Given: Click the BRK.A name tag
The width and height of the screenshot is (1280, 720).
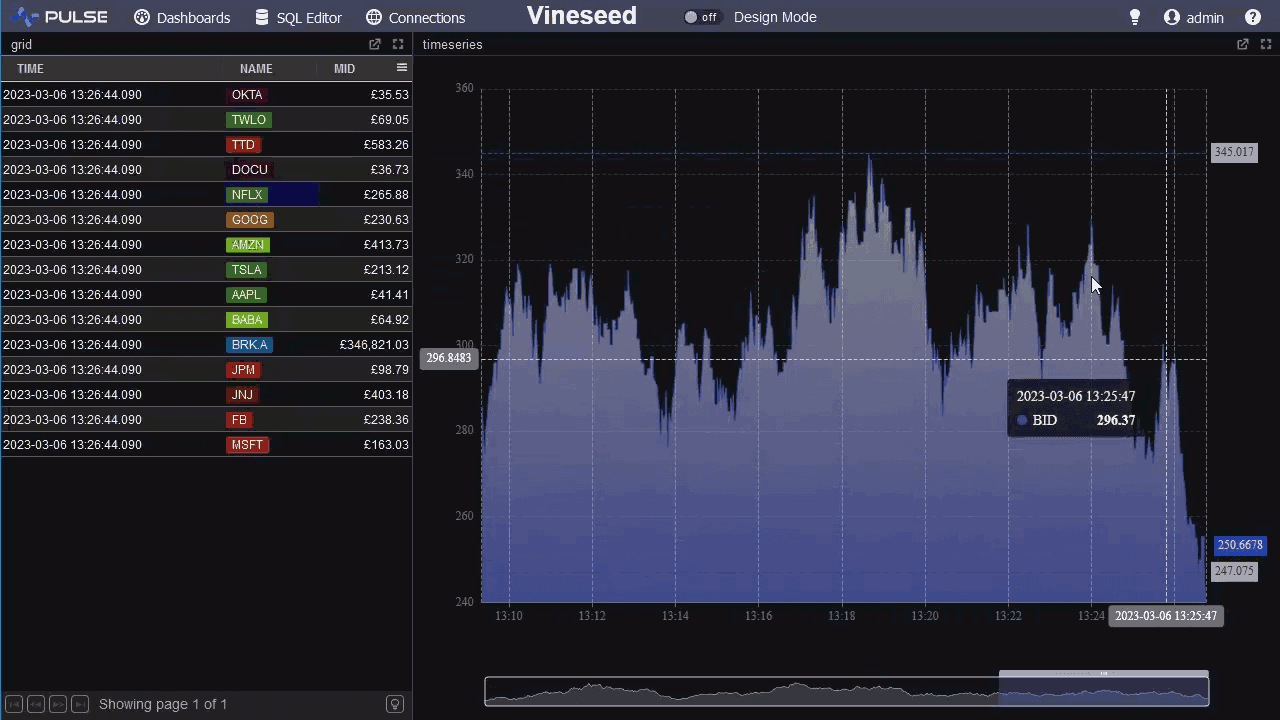Looking at the screenshot, I should click(x=249, y=345).
